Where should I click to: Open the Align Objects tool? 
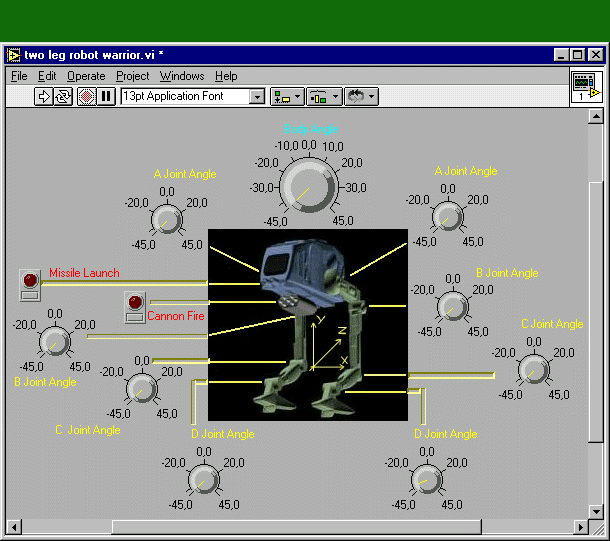point(287,96)
